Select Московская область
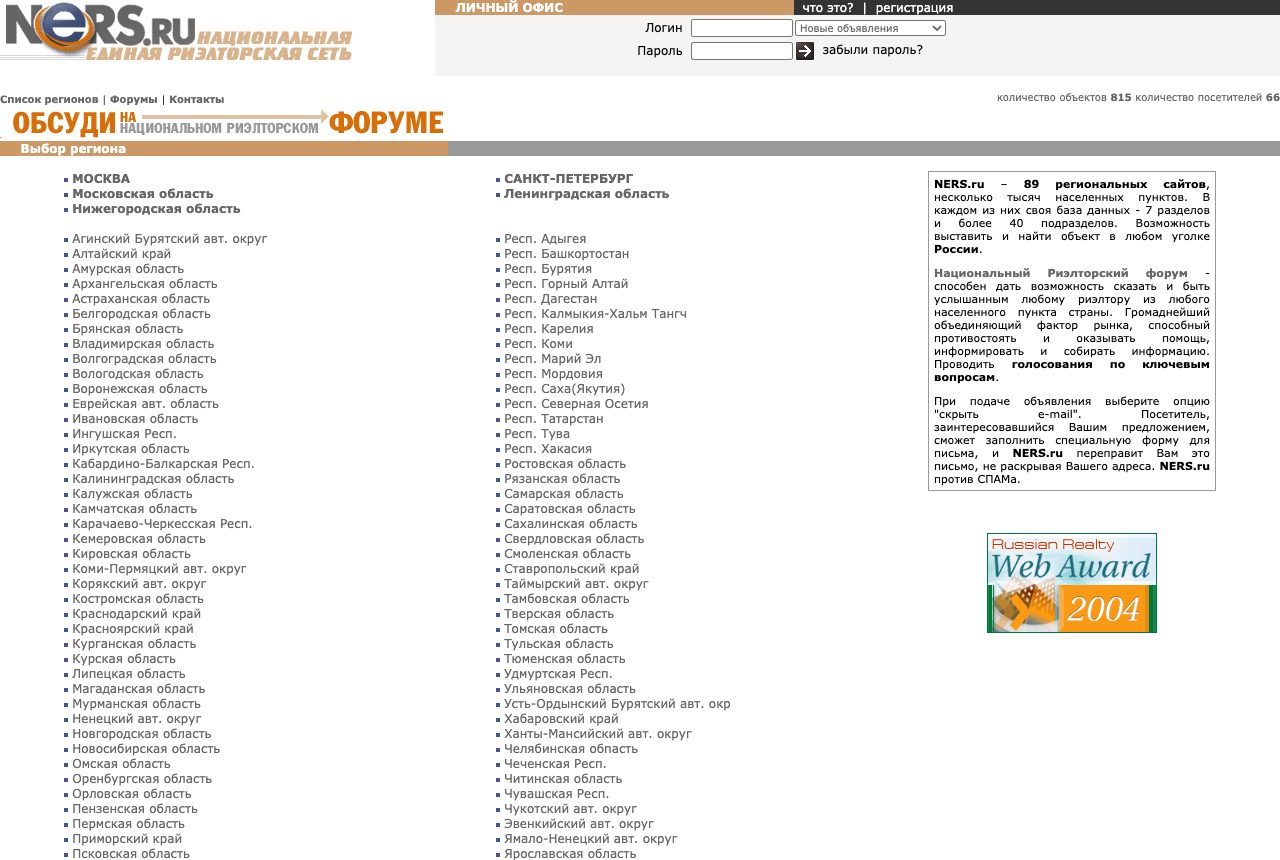Viewport: 1280px width, 860px height. (x=143, y=194)
